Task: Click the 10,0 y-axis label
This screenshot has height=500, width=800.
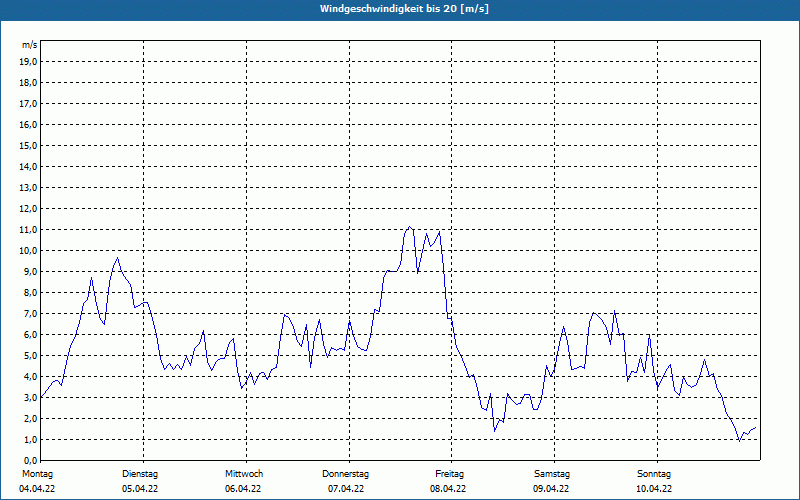Action: point(29,251)
